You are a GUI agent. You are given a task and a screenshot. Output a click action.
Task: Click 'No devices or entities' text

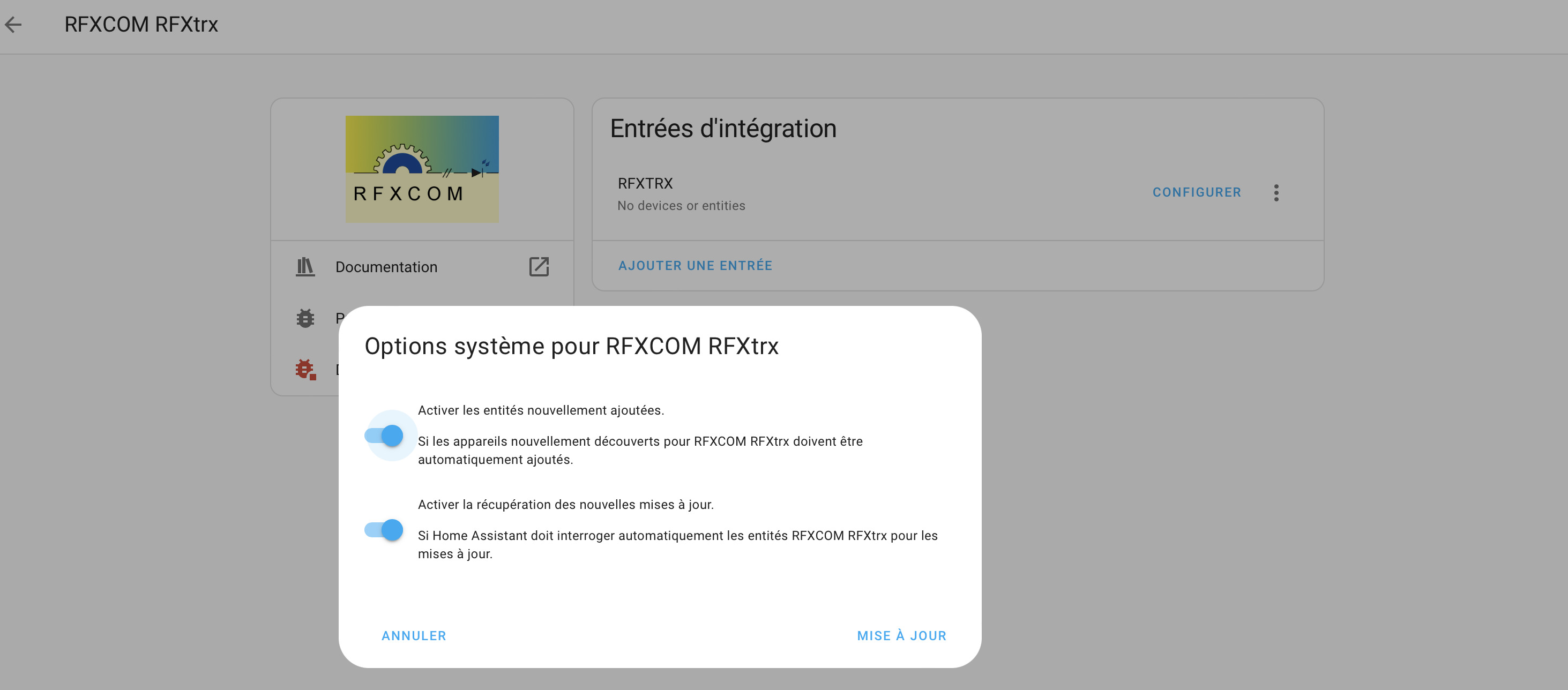click(x=681, y=206)
